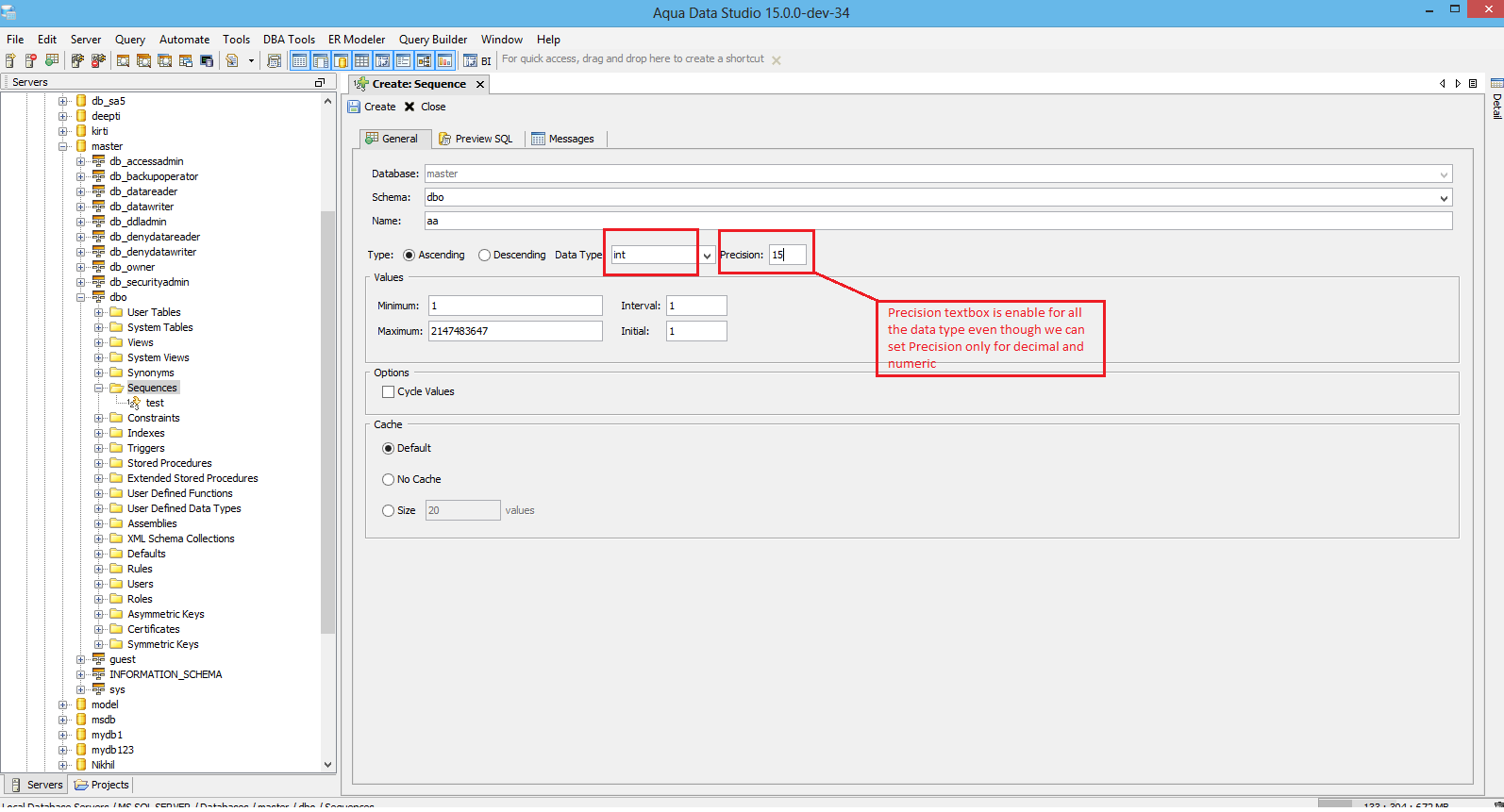Click the Maximum value field
The width and height of the screenshot is (1504, 812).
(515, 331)
